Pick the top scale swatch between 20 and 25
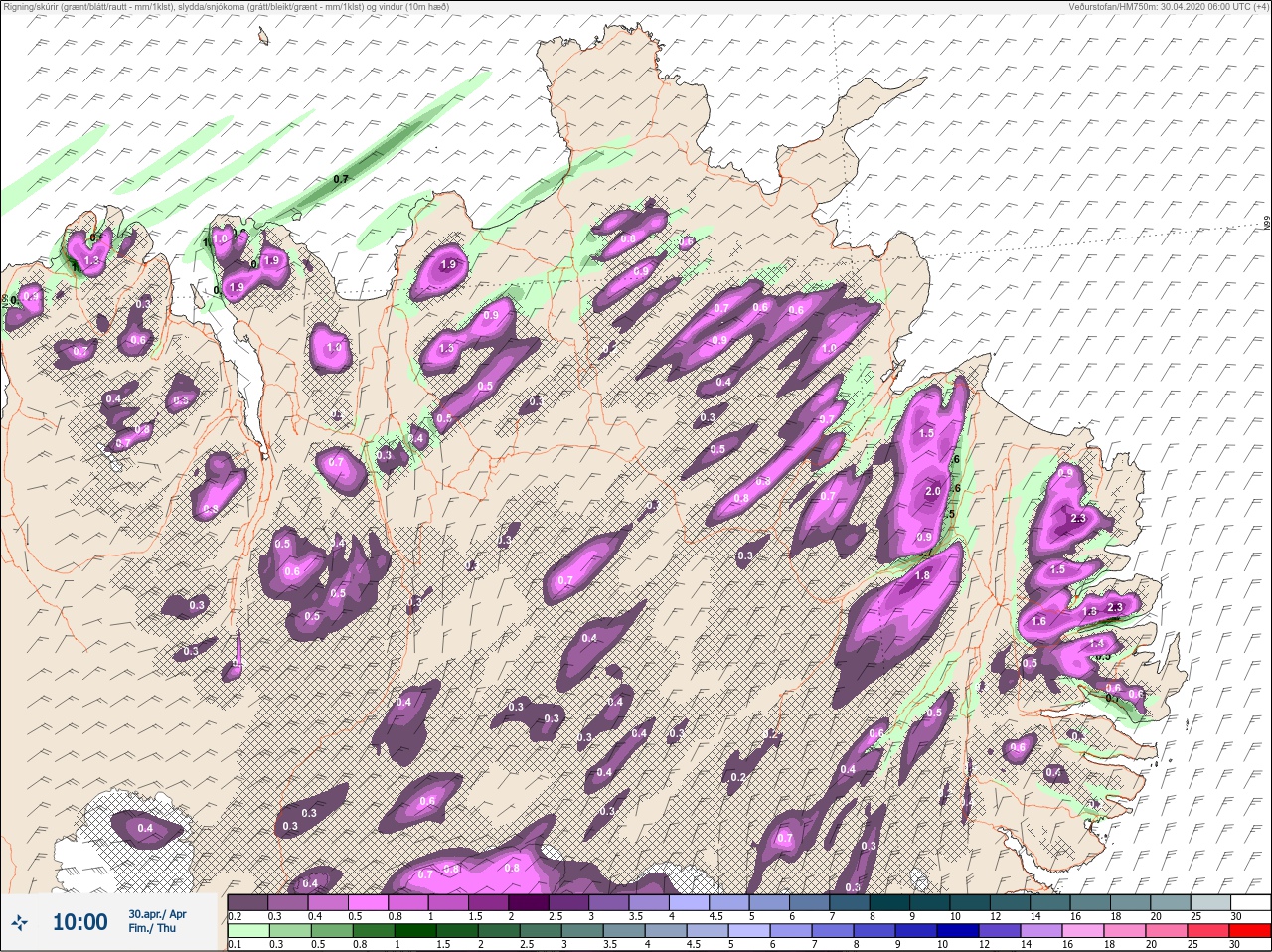Viewport: 1272px width, 952px height. coord(1170,902)
